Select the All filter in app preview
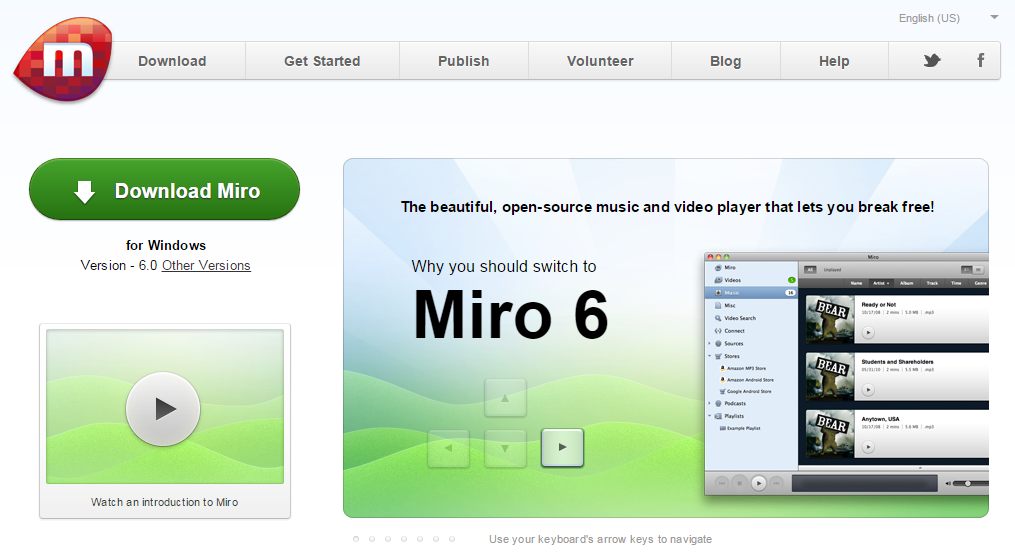The height and width of the screenshot is (556, 1015). pyautogui.click(x=810, y=269)
